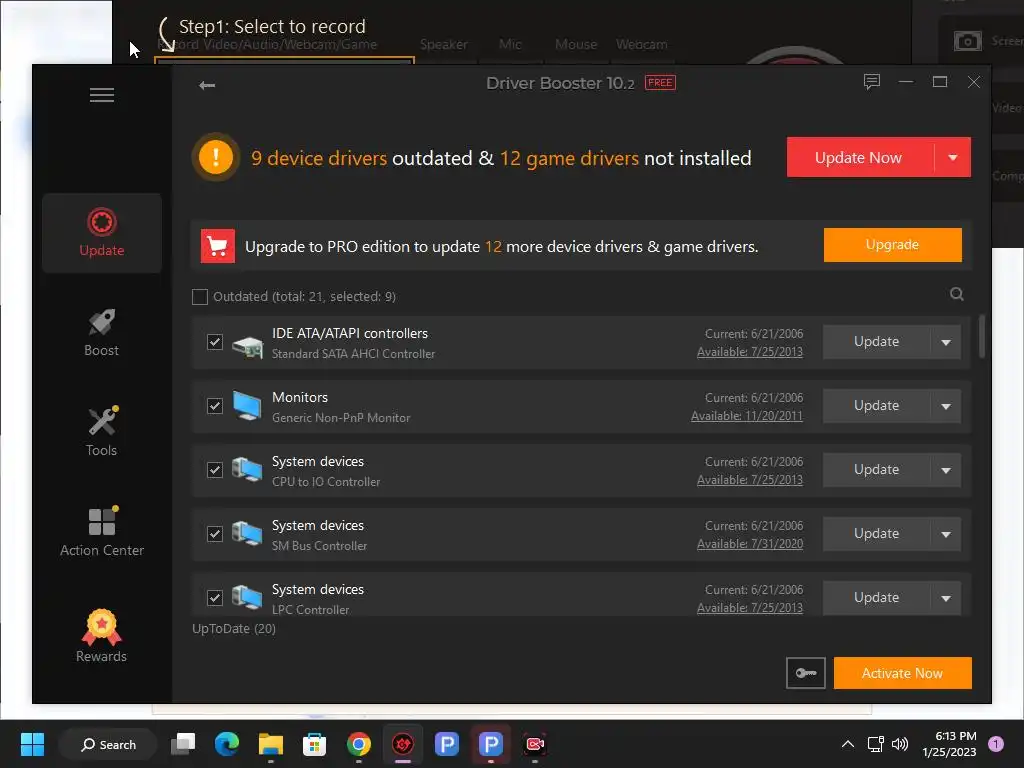The image size is (1024, 768).
Task: Click the CPU to IO Controller device icon
Action: click(x=247, y=470)
